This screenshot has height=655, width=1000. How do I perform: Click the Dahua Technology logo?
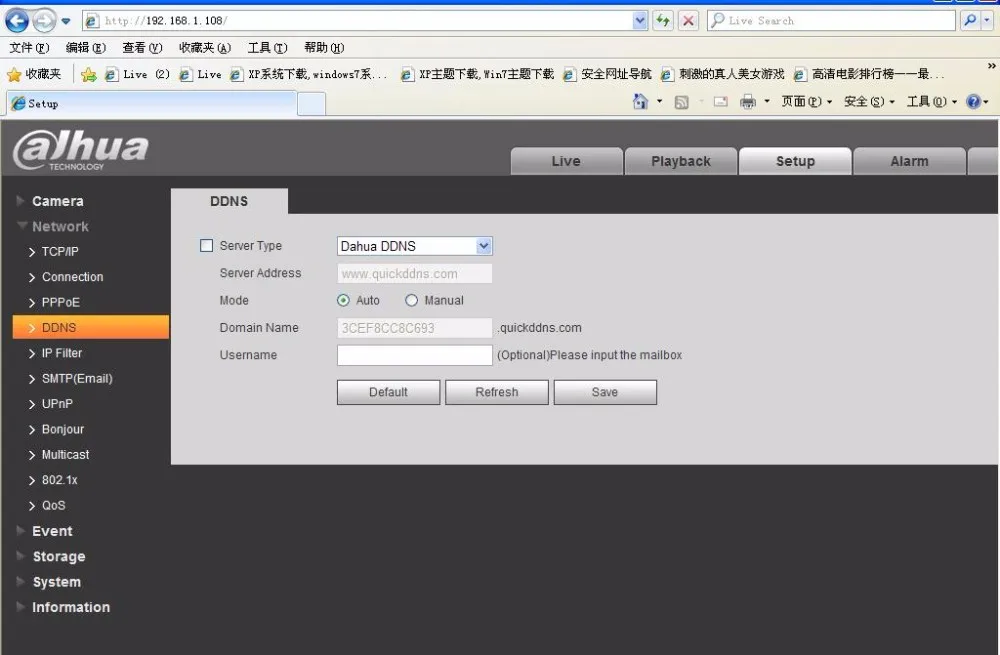click(80, 151)
